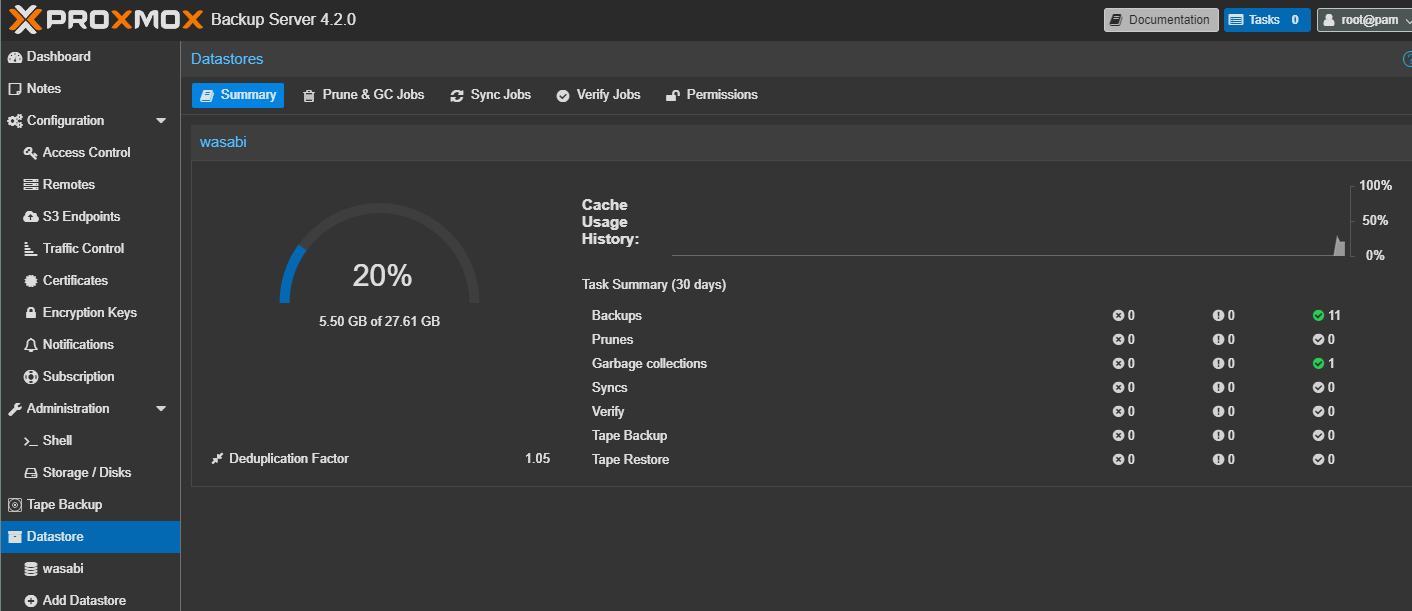Click the Notifications bell icon

(x=31, y=345)
